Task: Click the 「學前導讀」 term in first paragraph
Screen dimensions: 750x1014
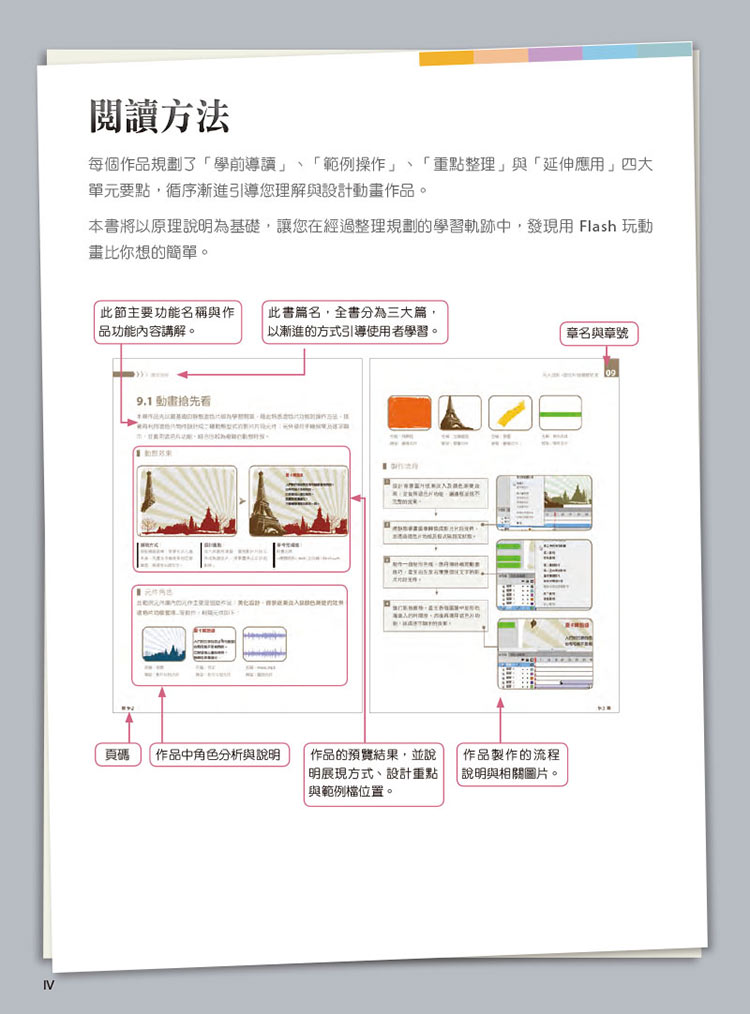Action: point(249,164)
